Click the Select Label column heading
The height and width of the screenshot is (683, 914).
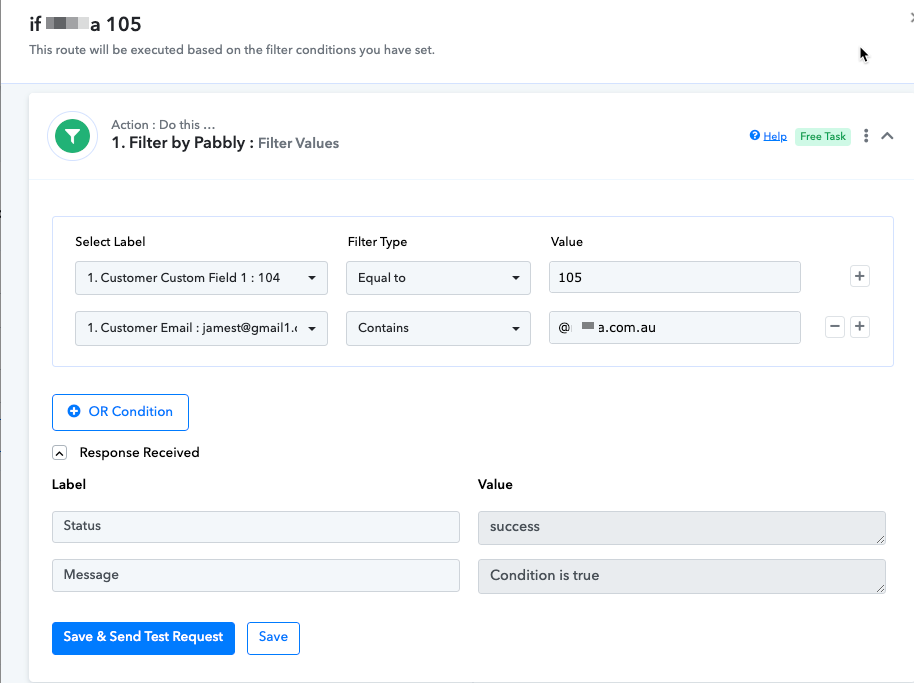point(110,242)
